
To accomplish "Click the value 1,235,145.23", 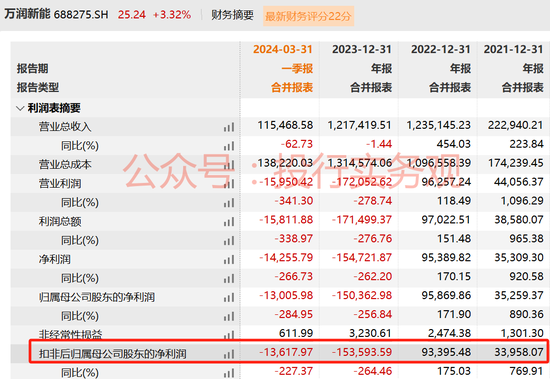I will click(x=438, y=125).
